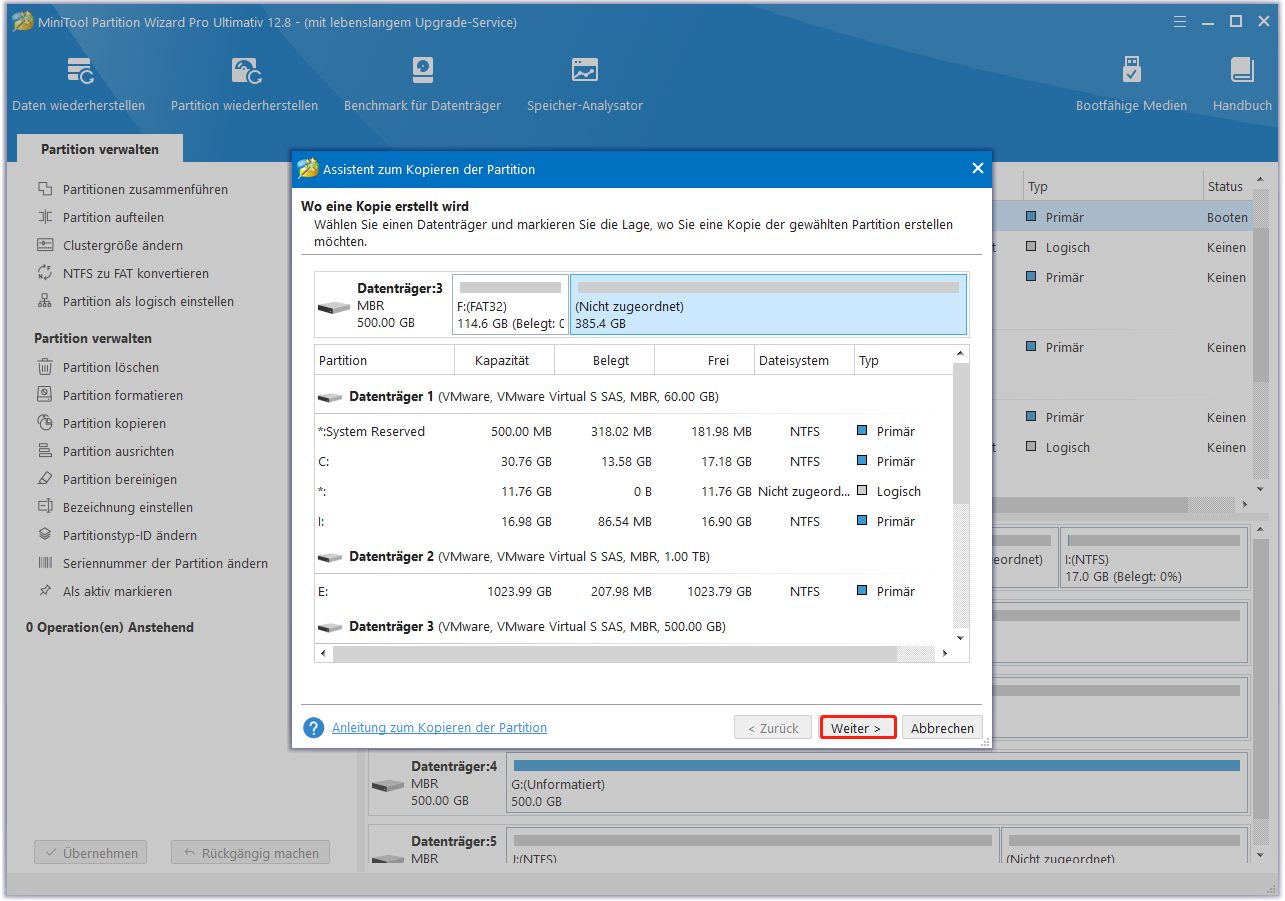Click Datenträger 2 header row in wizard
The image size is (1285, 901).
(x=634, y=556)
